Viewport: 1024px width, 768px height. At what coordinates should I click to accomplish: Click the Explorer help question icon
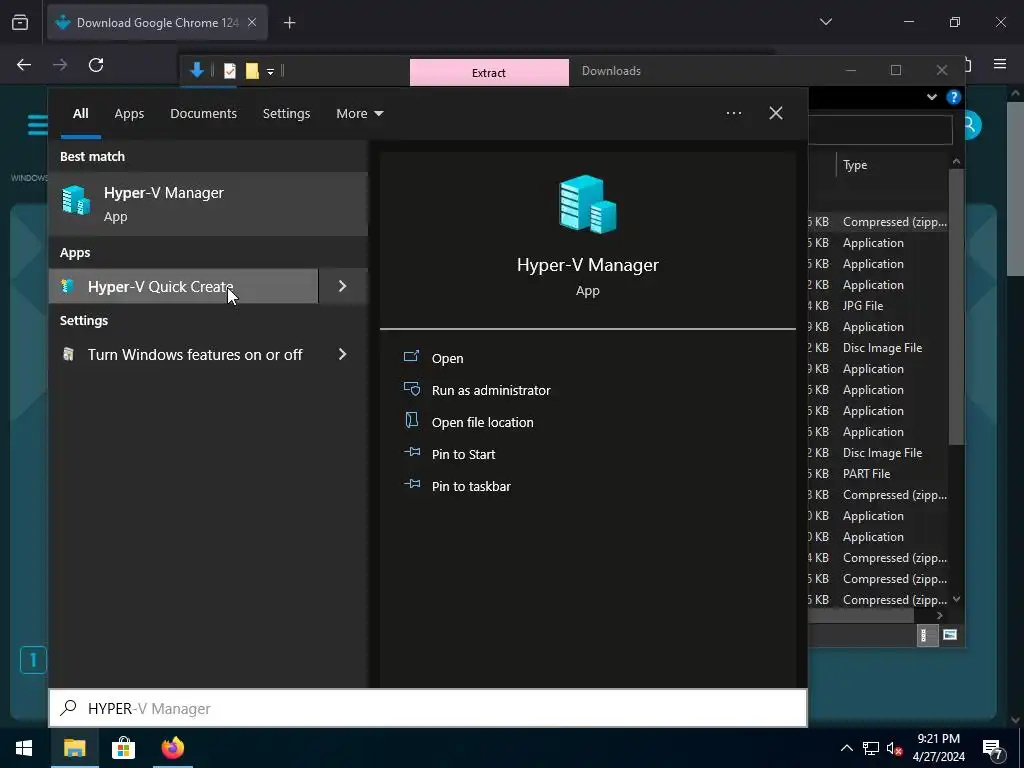[953, 97]
